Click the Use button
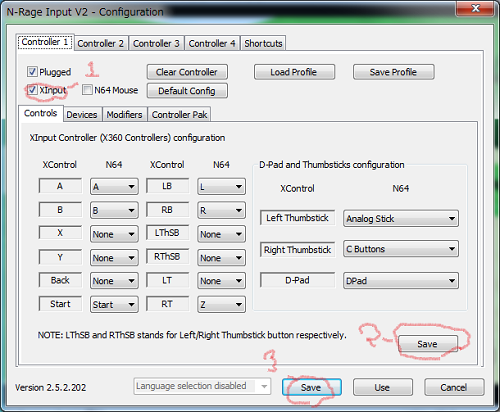This screenshot has width=500, height=412. coord(383,387)
